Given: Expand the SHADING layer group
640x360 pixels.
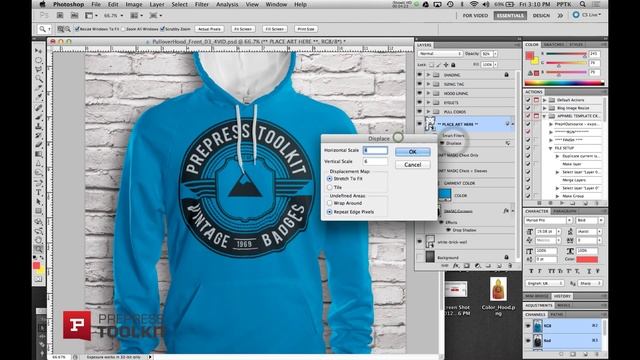Looking at the screenshot, I should (x=428, y=75).
